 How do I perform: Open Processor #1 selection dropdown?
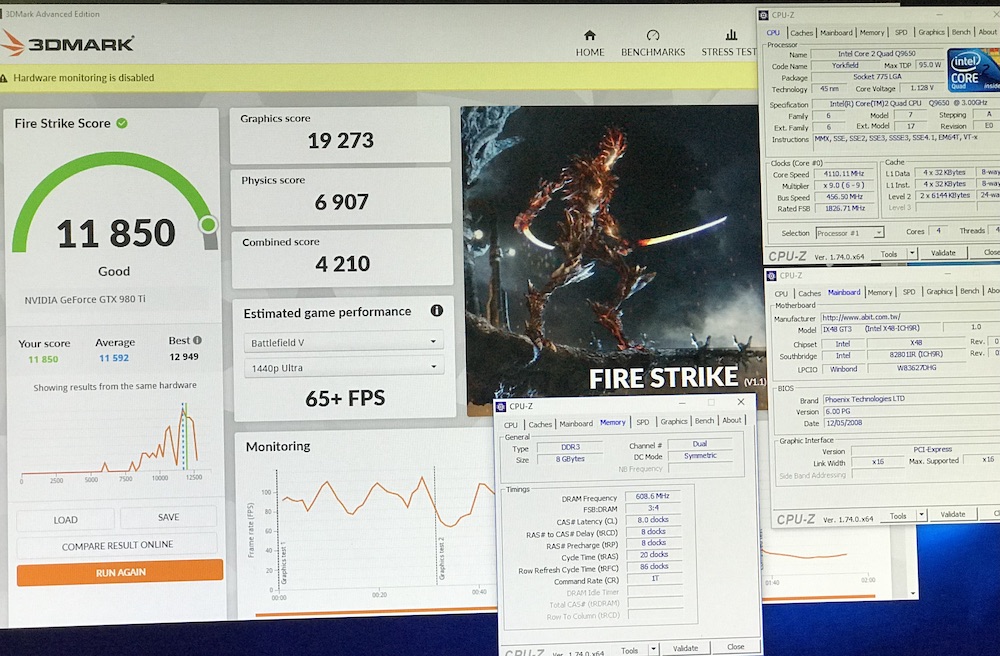(x=848, y=233)
